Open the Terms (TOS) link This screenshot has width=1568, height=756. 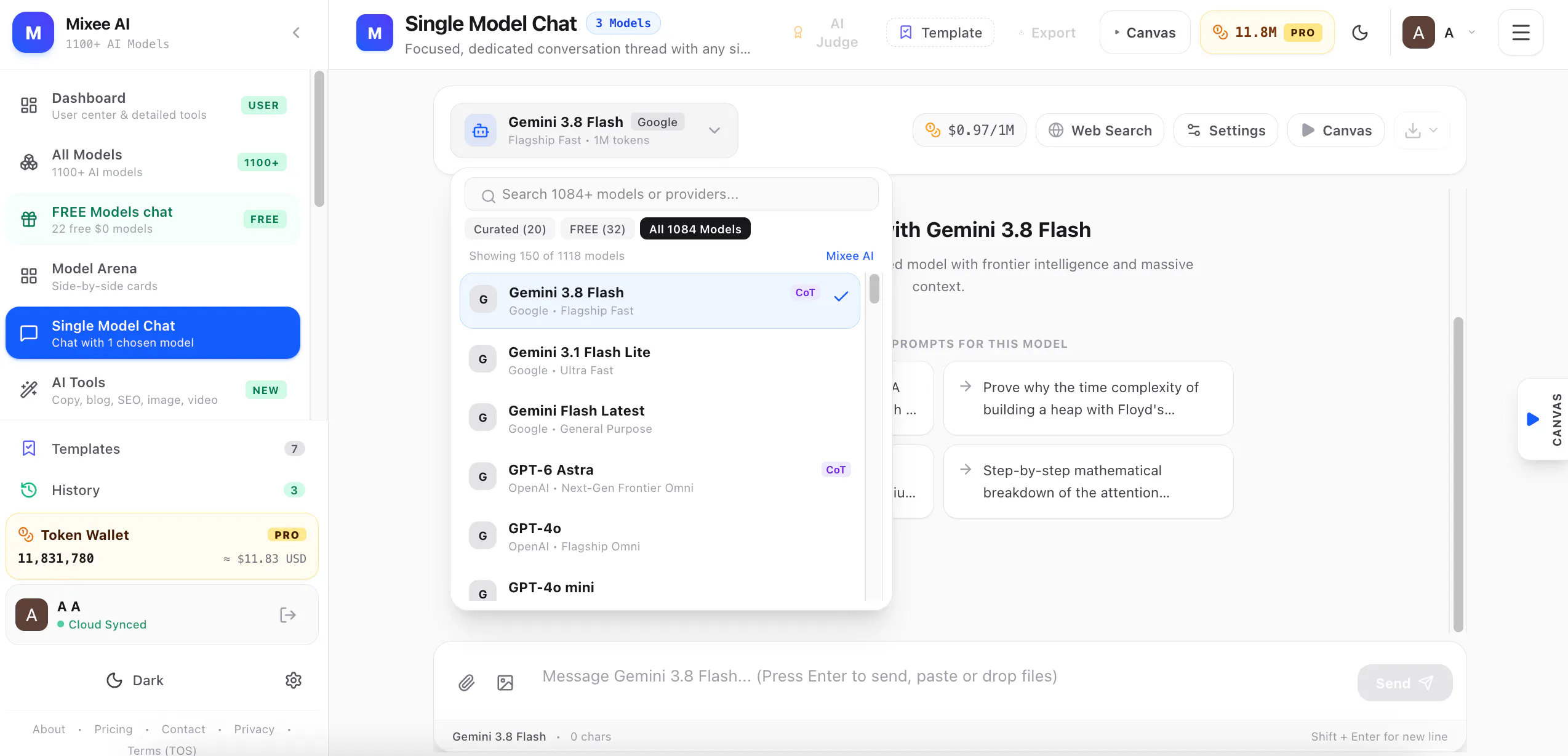coord(162,750)
